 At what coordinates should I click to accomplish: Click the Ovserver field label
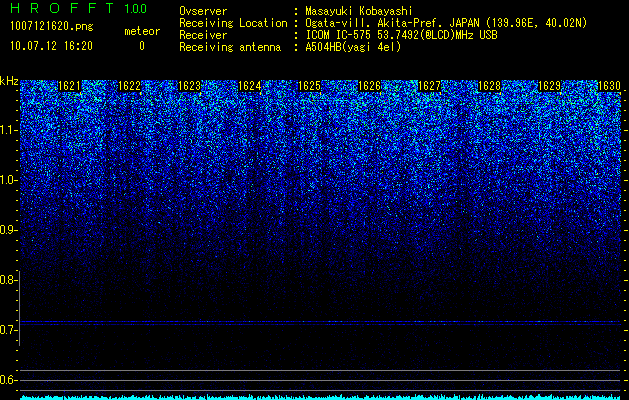pos(203,11)
